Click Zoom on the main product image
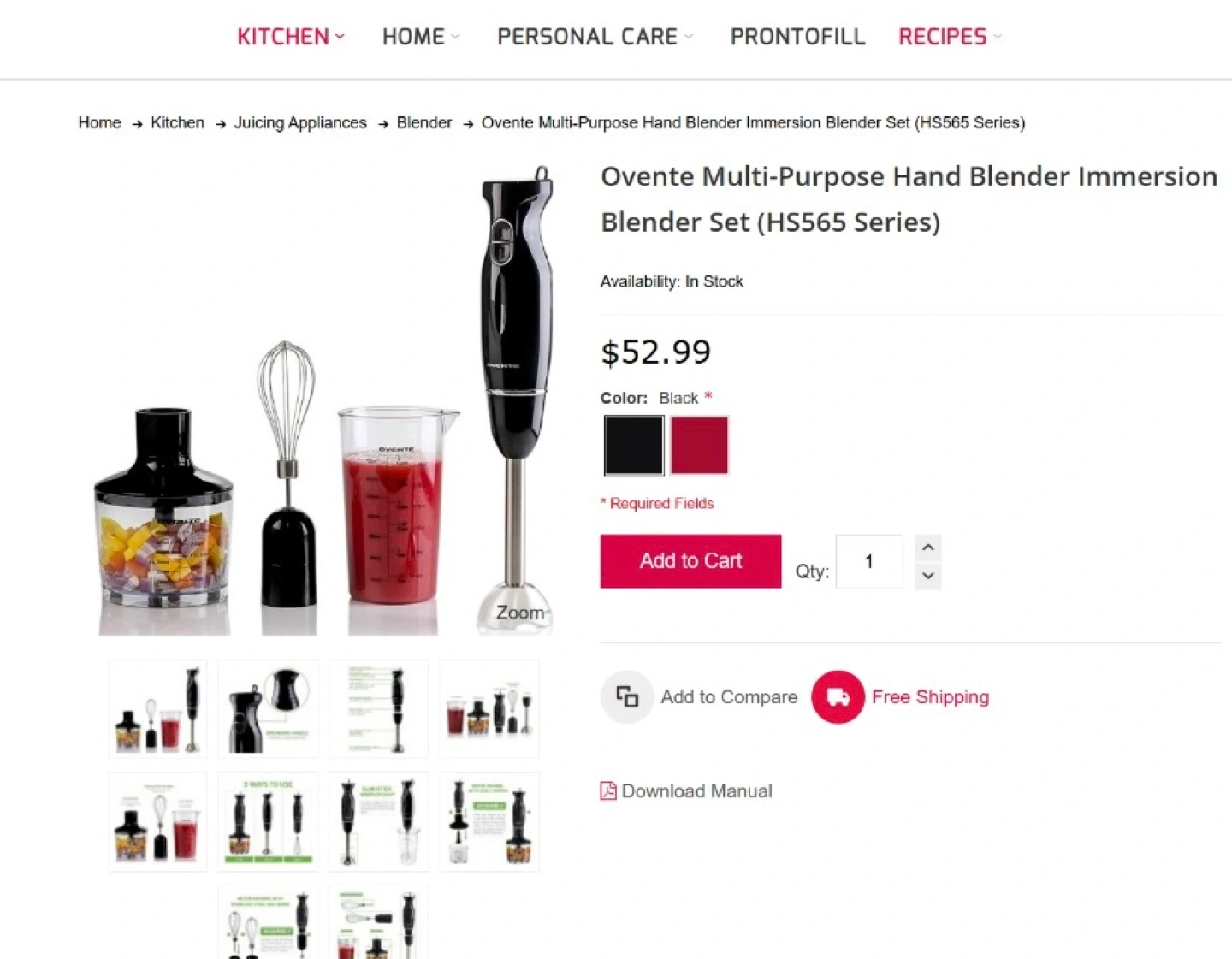The width and height of the screenshot is (1232, 959). pos(520,613)
